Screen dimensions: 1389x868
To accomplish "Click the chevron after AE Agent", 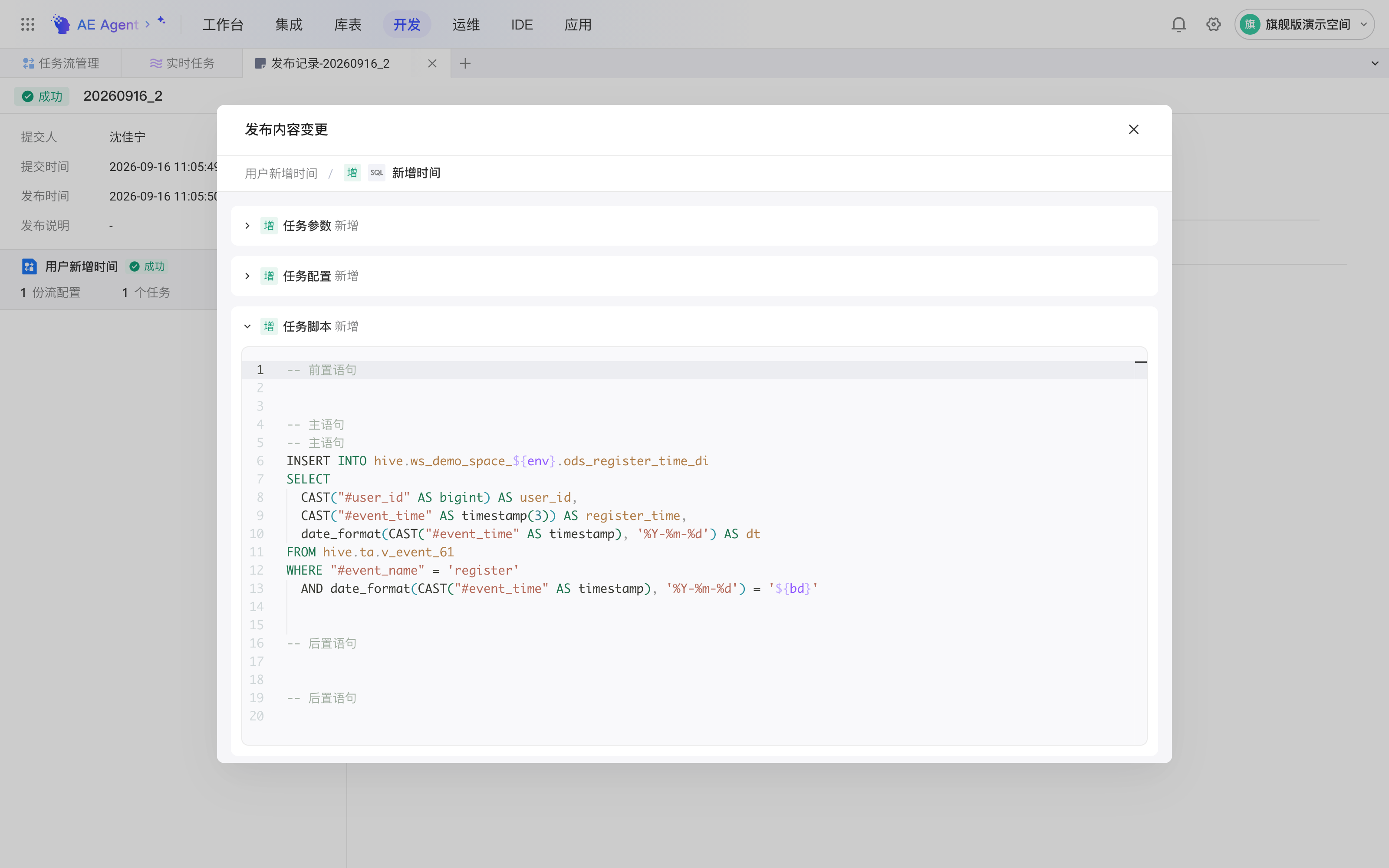I will tap(148, 24).
